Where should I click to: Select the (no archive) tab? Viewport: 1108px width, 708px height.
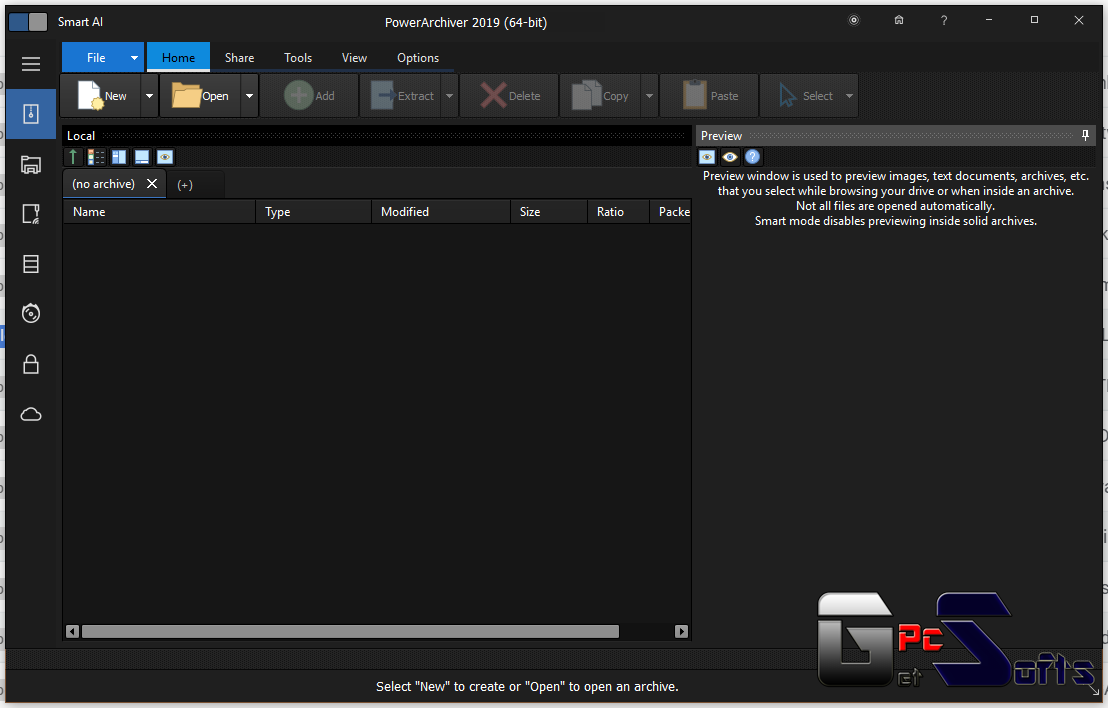pos(103,184)
